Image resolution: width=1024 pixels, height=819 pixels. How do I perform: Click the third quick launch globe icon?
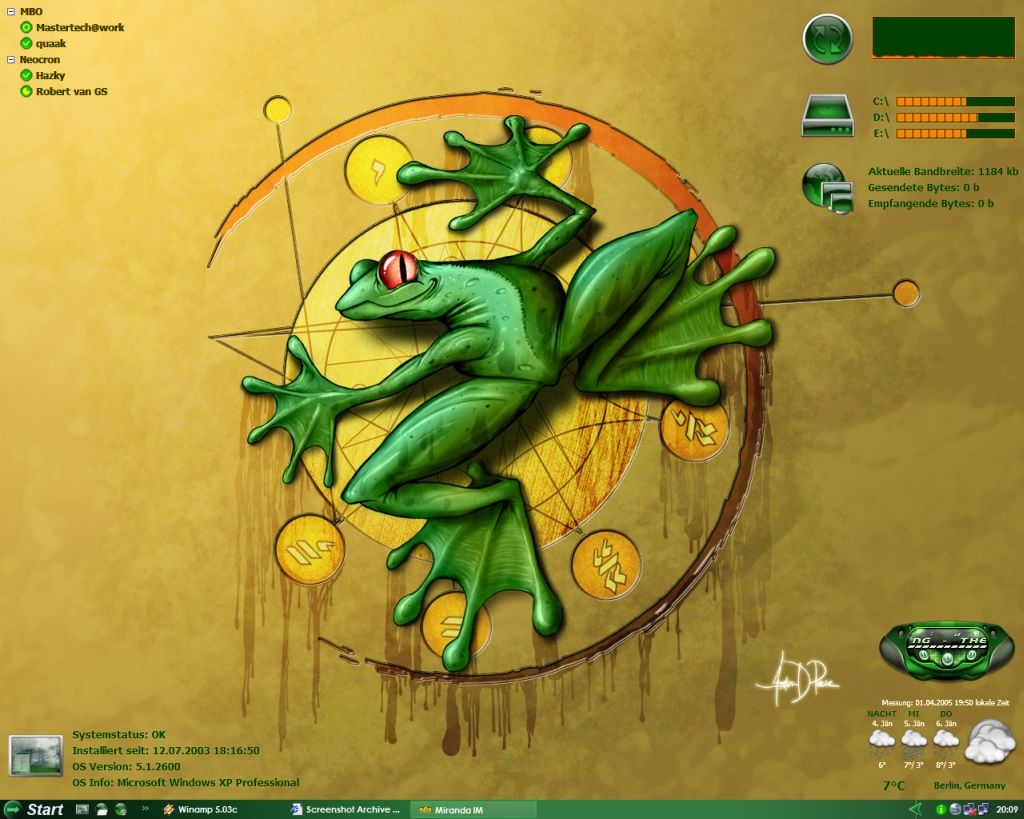(121, 810)
